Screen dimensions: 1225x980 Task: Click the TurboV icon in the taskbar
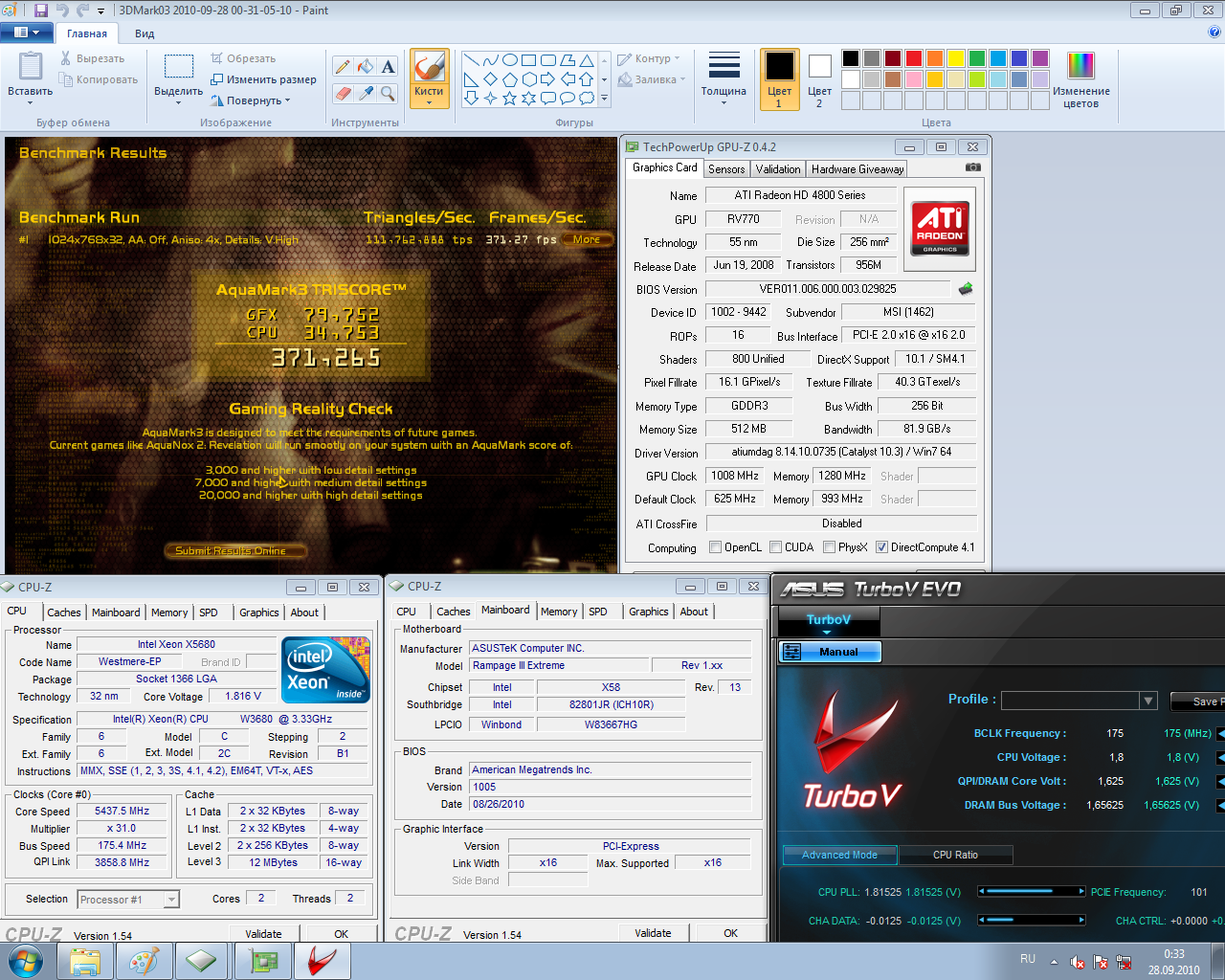click(x=322, y=960)
